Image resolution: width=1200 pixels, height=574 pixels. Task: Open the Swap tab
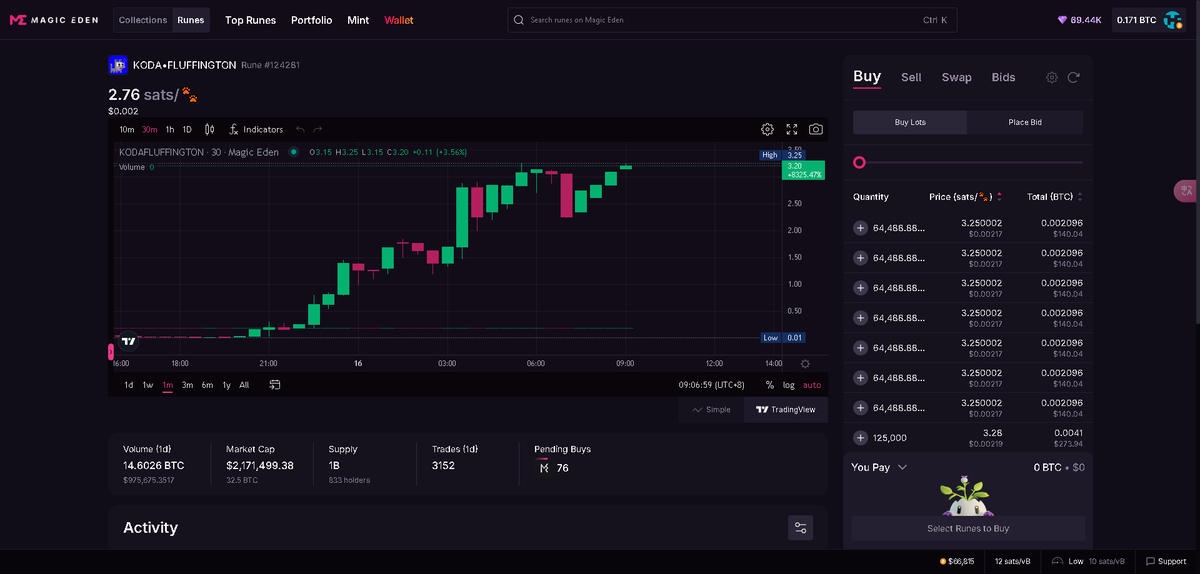point(956,77)
